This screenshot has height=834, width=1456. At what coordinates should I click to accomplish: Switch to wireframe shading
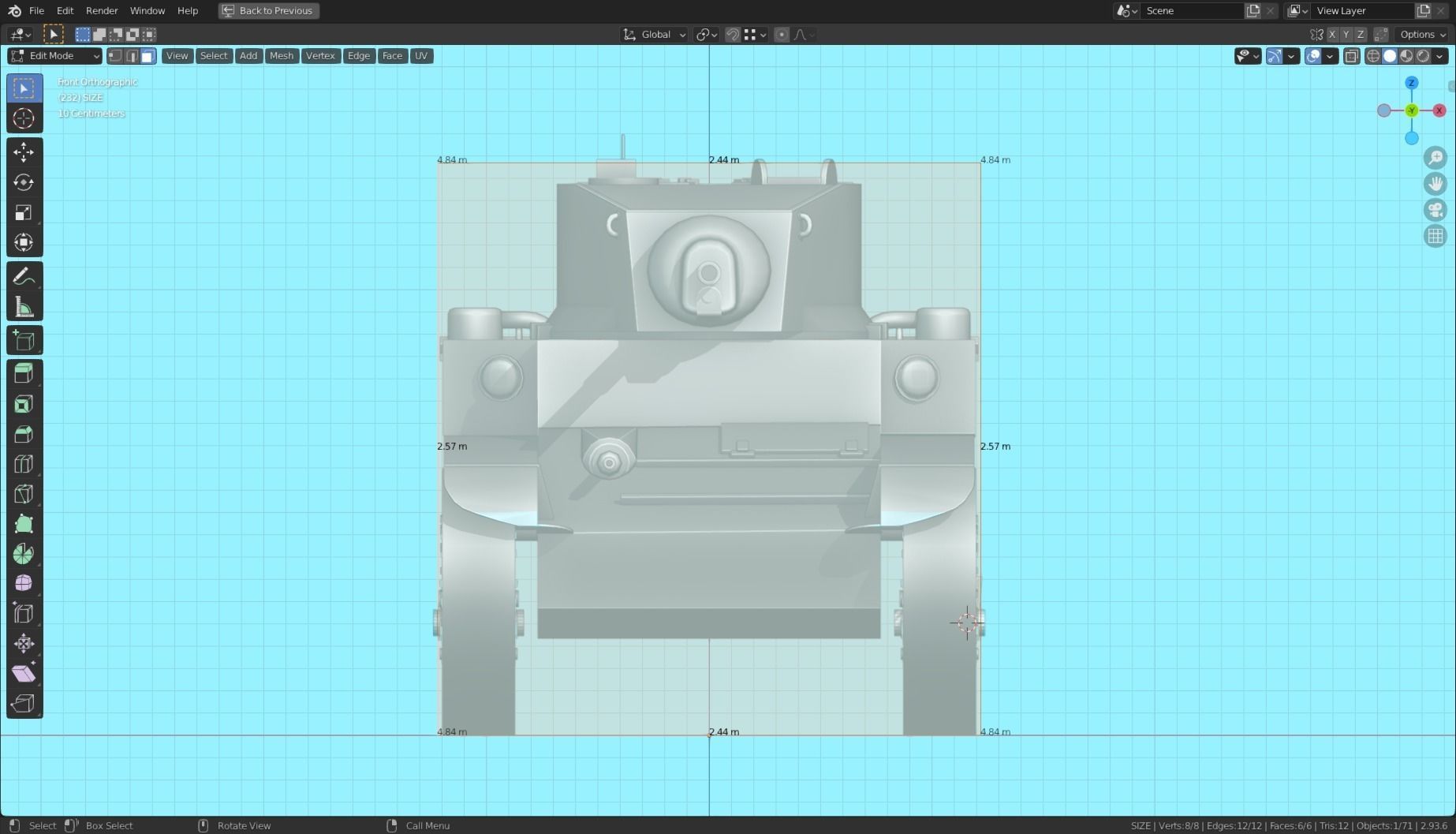(x=1373, y=55)
